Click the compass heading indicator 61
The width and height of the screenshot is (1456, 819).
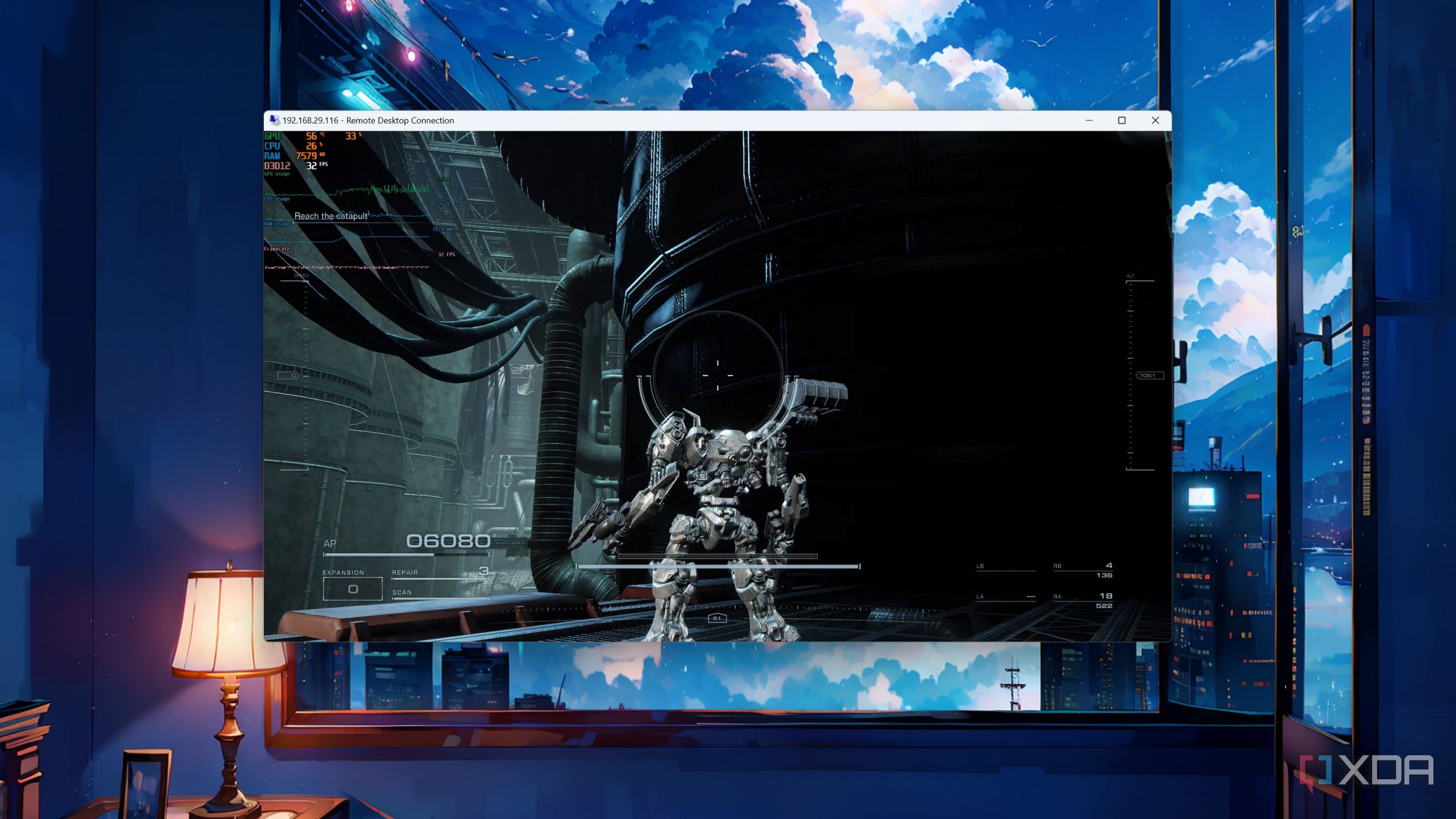tap(716, 618)
